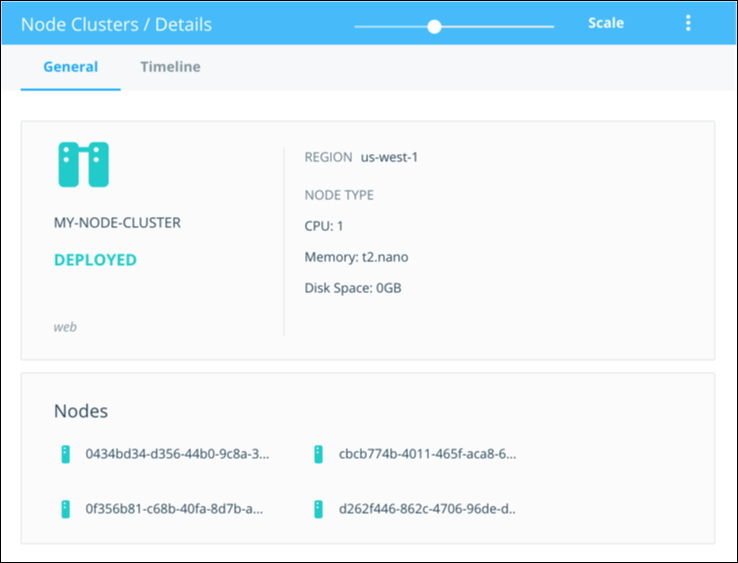Click the Nodes section heading
Screen dimensions: 738x563
80,411
